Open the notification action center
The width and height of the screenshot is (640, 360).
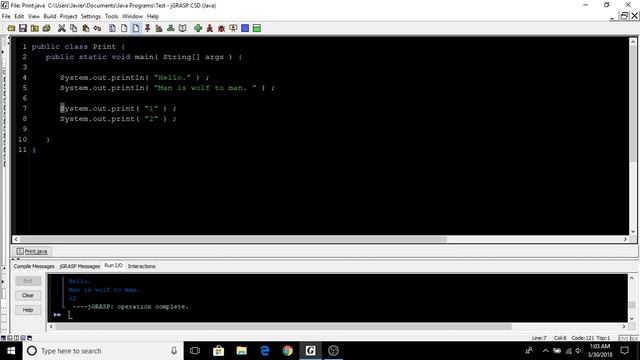click(624, 351)
